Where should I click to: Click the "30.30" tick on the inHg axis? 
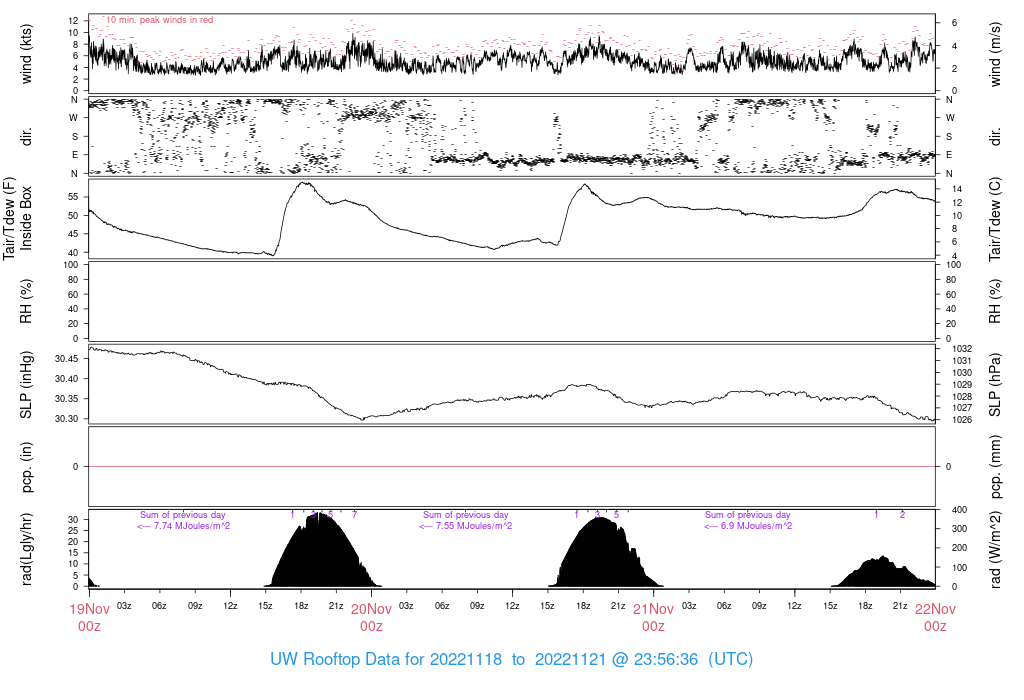(67, 418)
